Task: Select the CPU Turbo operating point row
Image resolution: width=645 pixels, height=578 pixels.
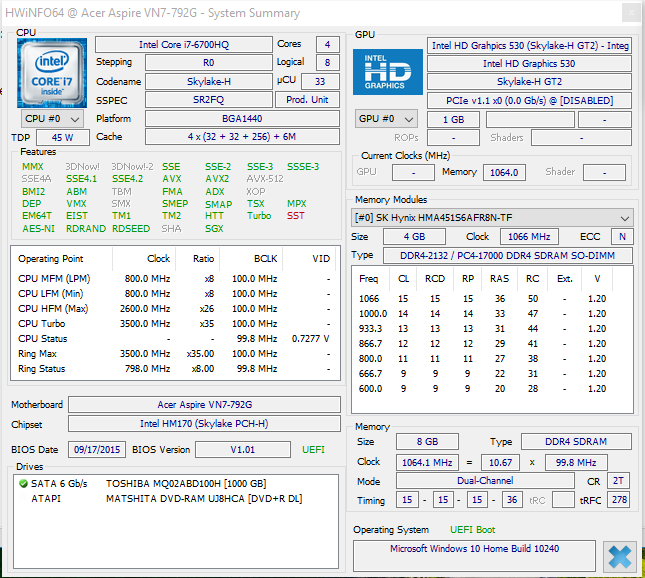Action: pos(170,324)
